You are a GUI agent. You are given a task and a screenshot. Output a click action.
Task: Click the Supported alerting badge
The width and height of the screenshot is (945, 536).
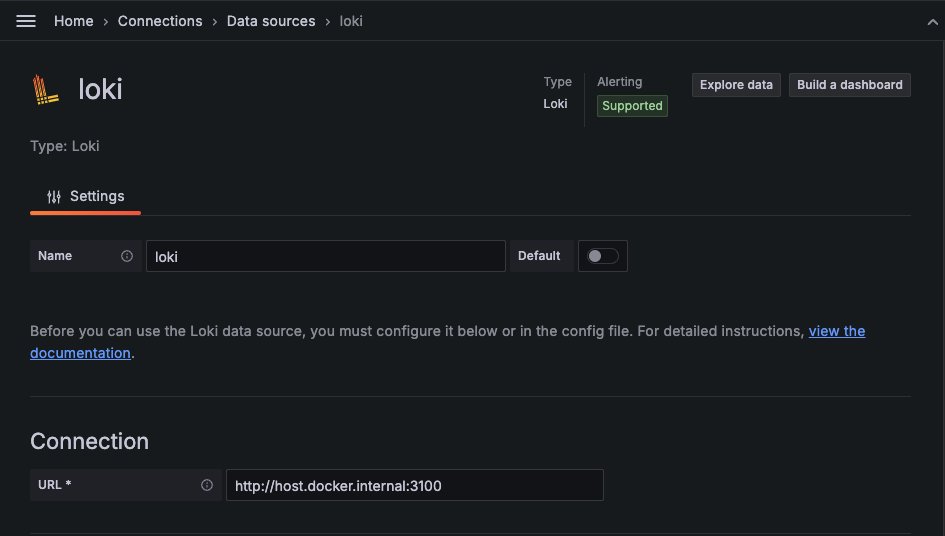[x=632, y=106]
